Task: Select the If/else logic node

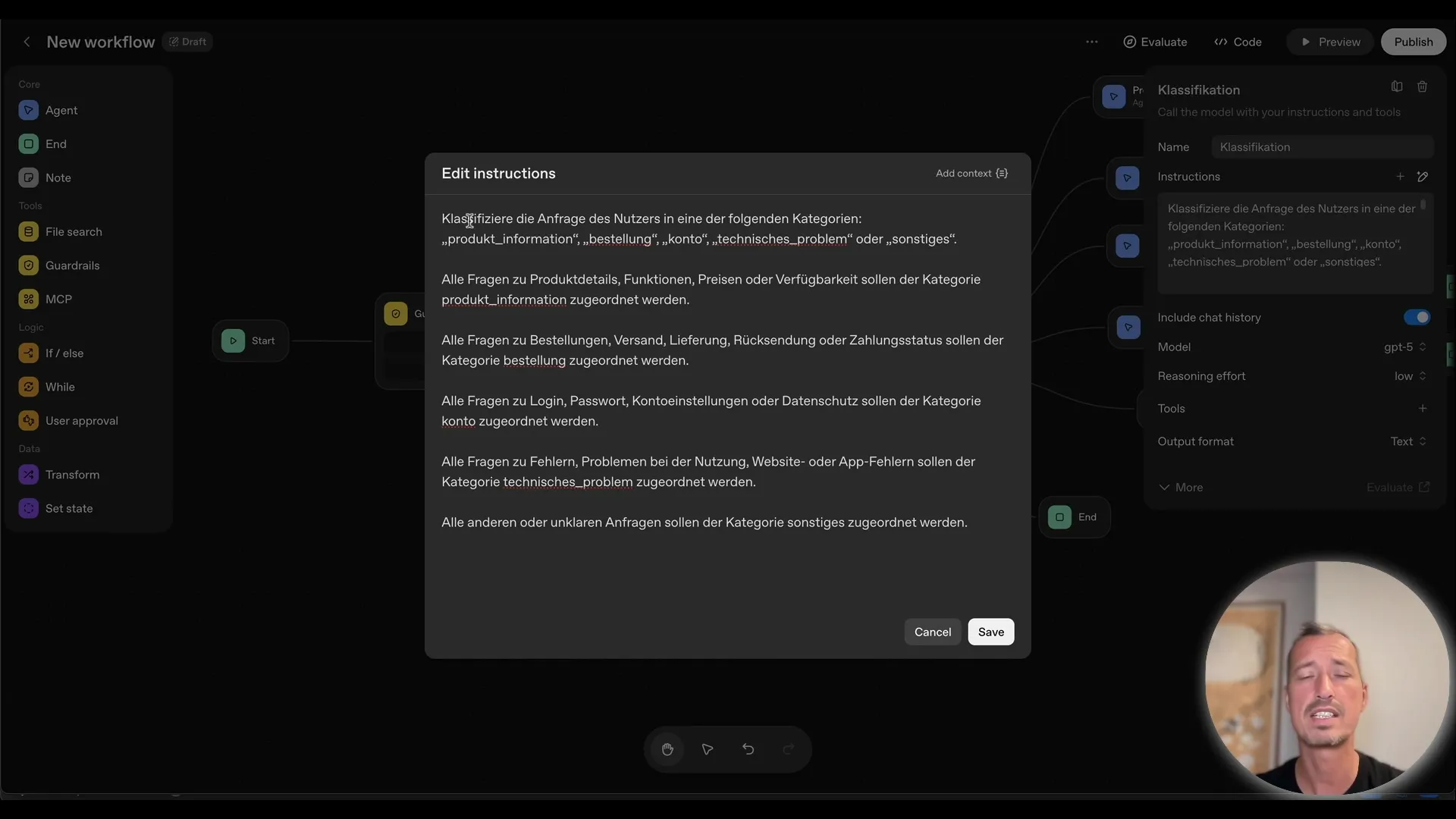Action: point(65,353)
